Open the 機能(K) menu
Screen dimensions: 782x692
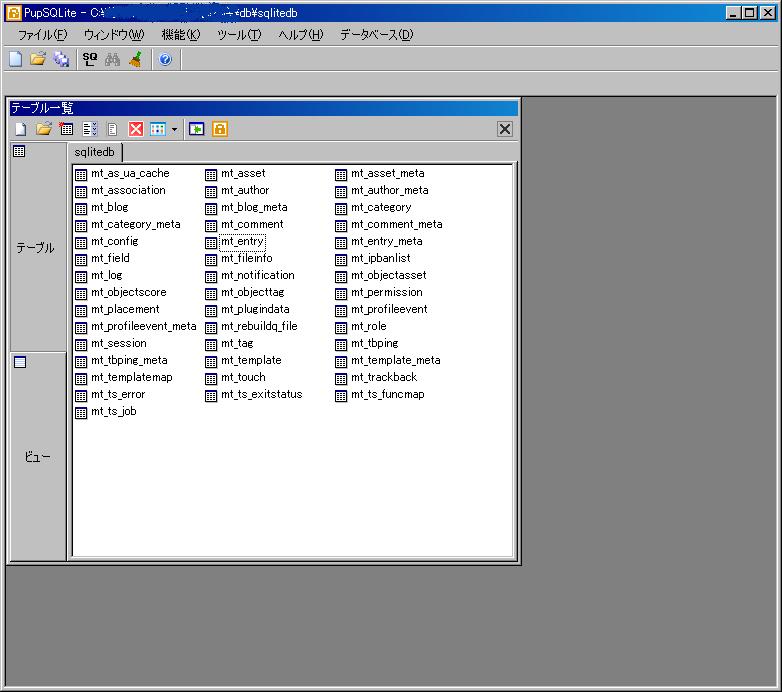[x=181, y=35]
